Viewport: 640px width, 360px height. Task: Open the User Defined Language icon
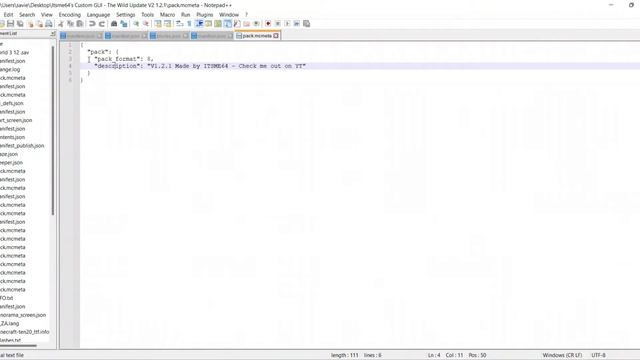208,24
